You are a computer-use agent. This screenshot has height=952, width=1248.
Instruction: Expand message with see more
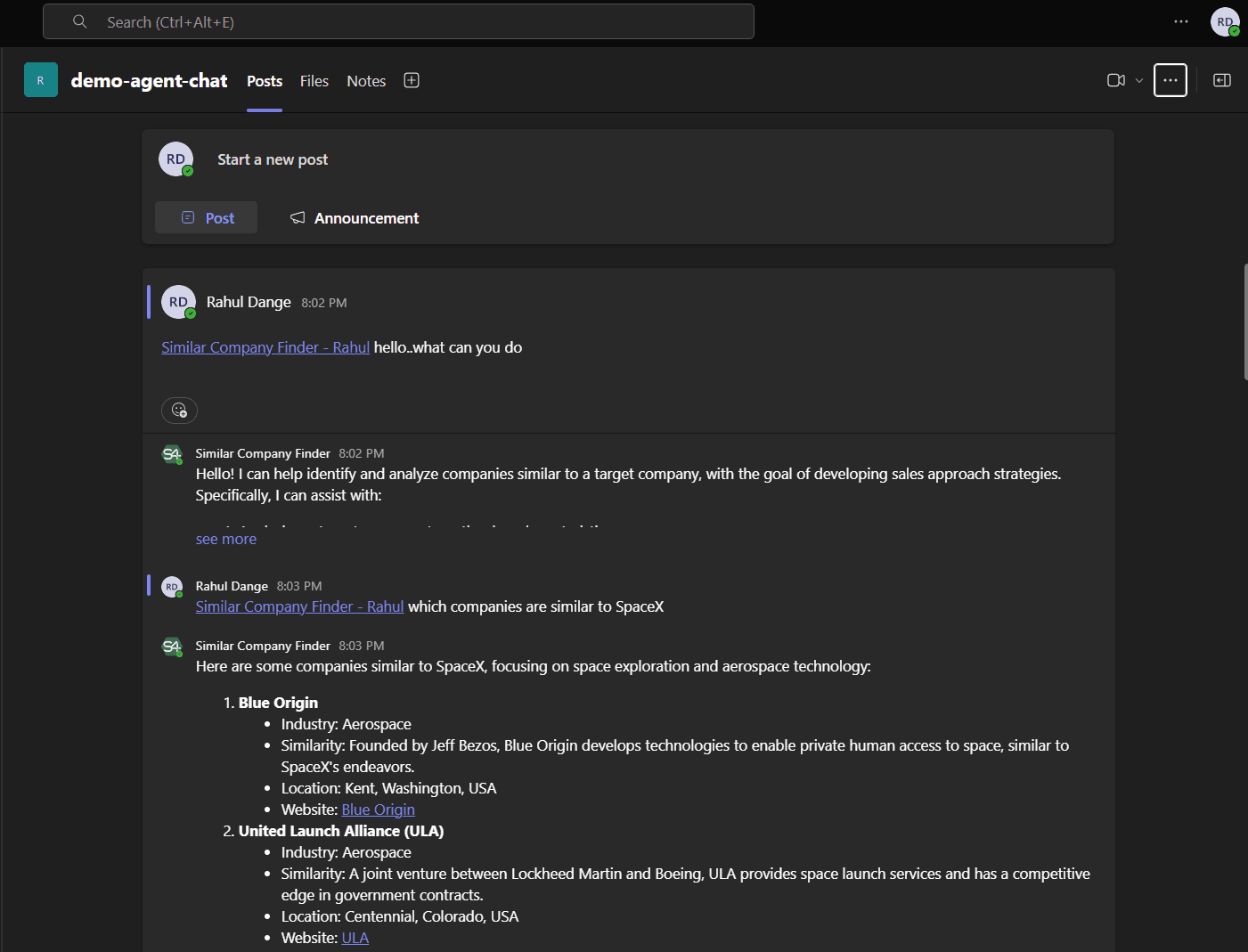(x=226, y=539)
